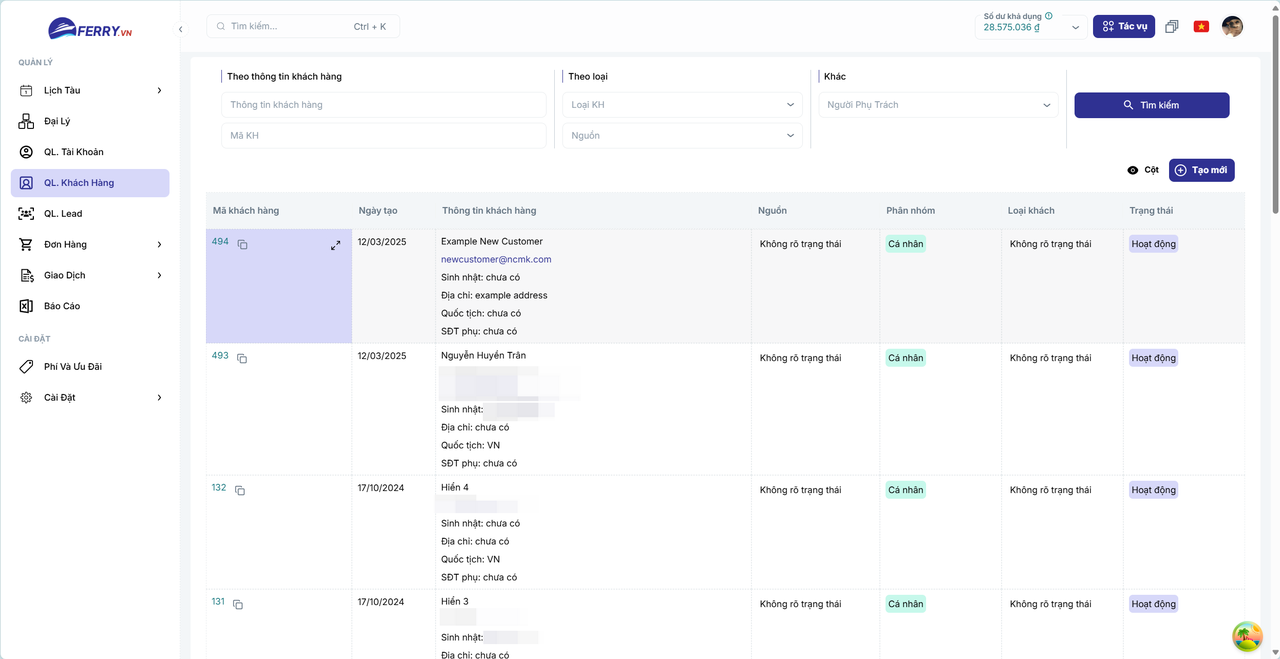Click the copy icon next to code 131
Screen dimensions: 1280x659
[x=238, y=604]
